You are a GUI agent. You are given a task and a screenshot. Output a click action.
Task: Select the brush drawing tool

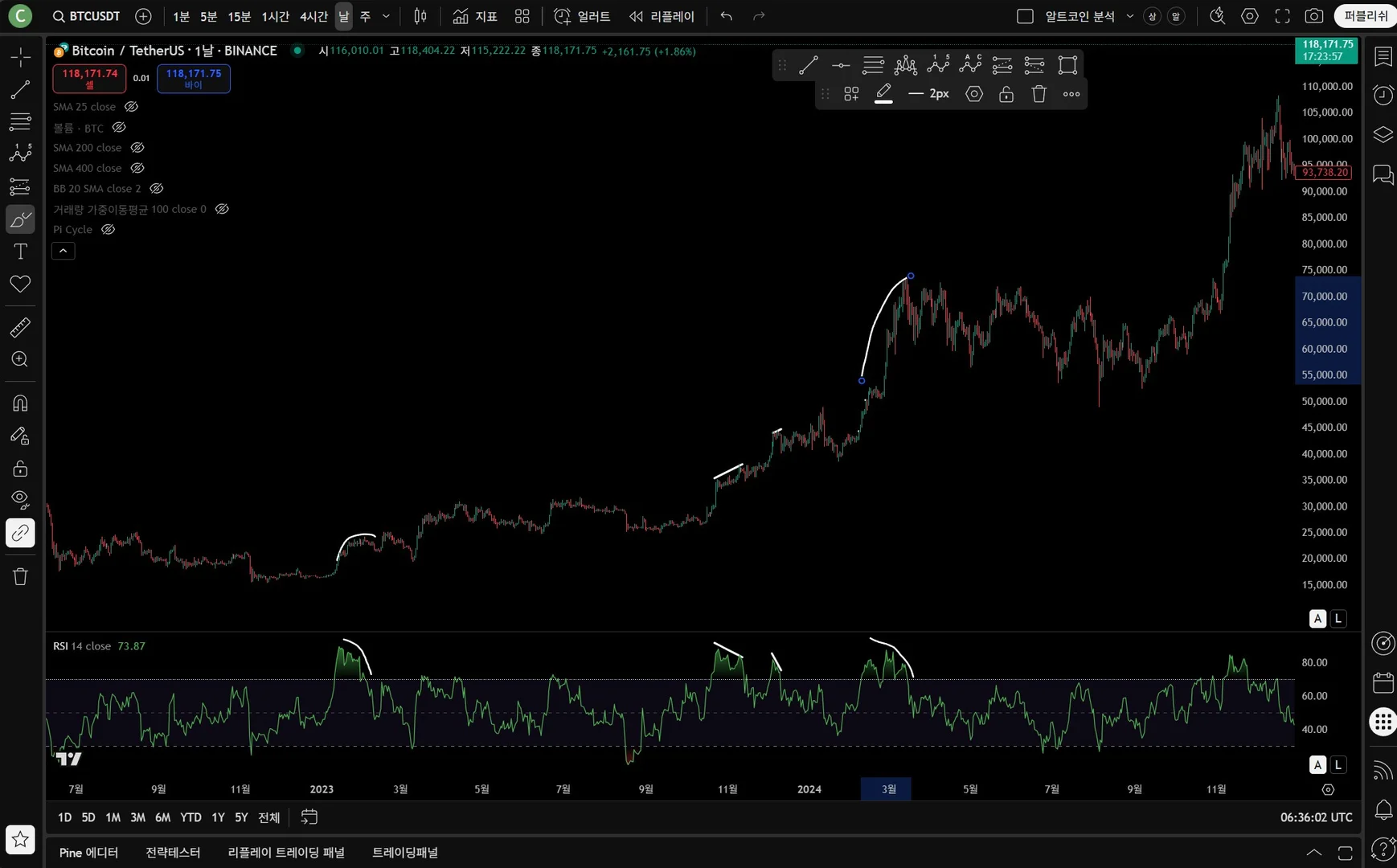(20, 219)
